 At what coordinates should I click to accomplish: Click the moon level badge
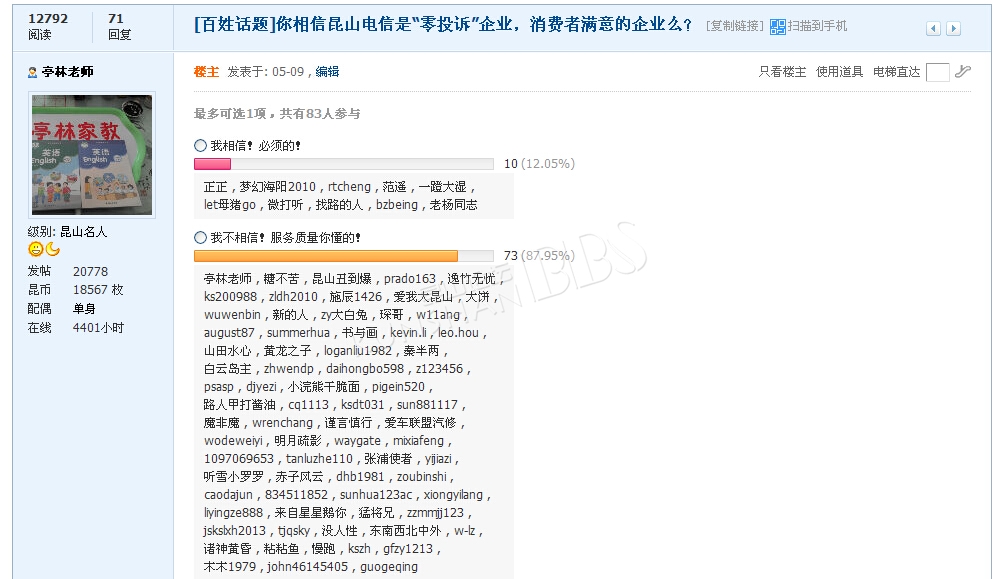pos(52,249)
